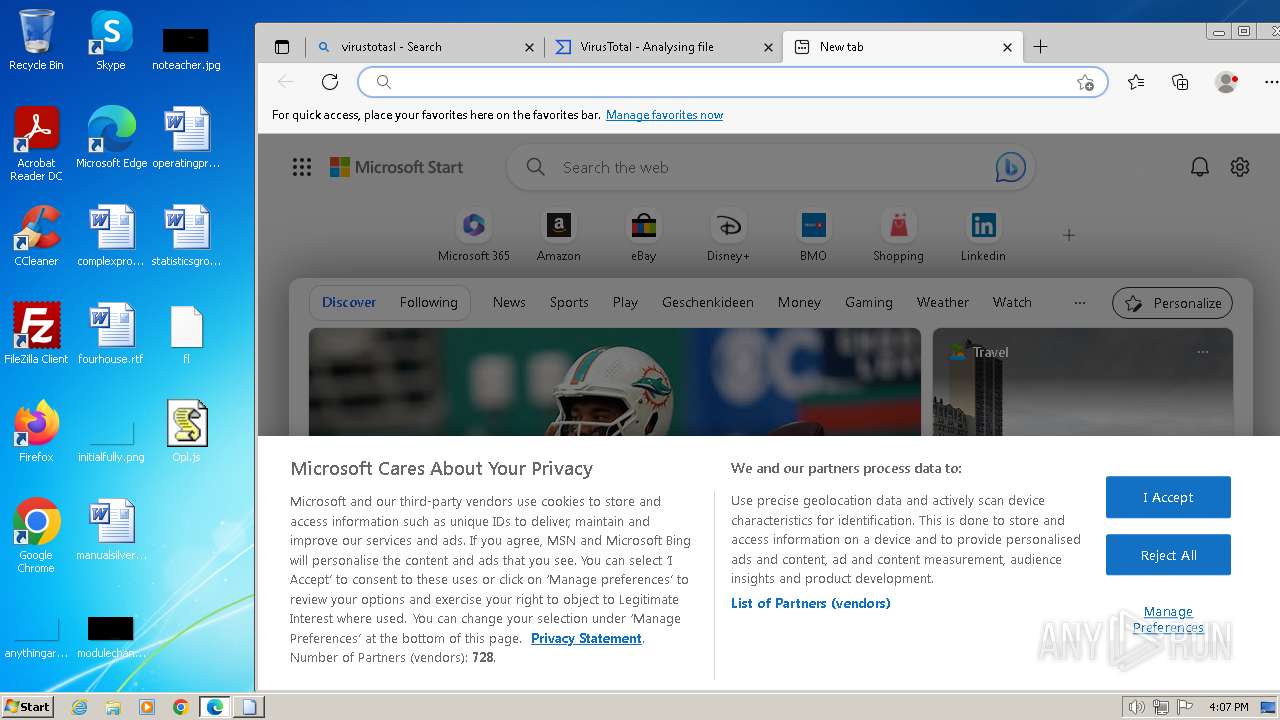Open Travel card options menu
The width and height of the screenshot is (1280, 720).
click(x=1203, y=352)
